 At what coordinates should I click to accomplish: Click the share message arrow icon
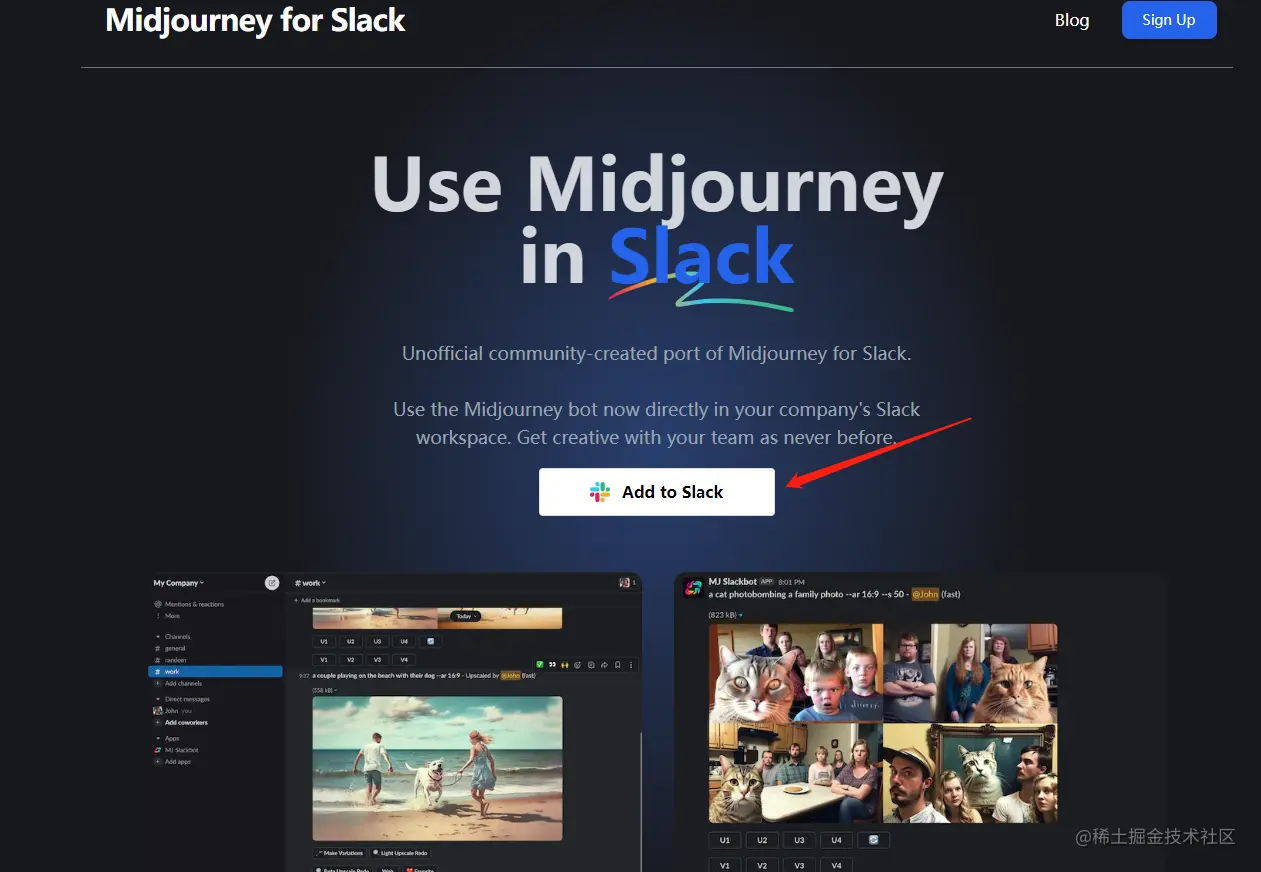pos(604,664)
